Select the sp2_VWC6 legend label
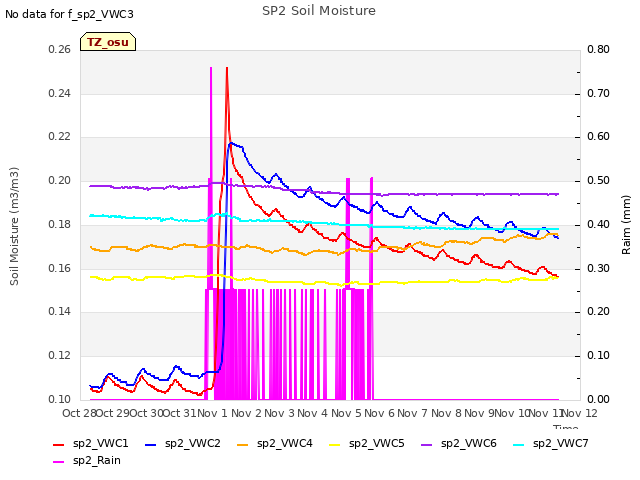Viewport: 640px width, 480px height. (x=469, y=444)
